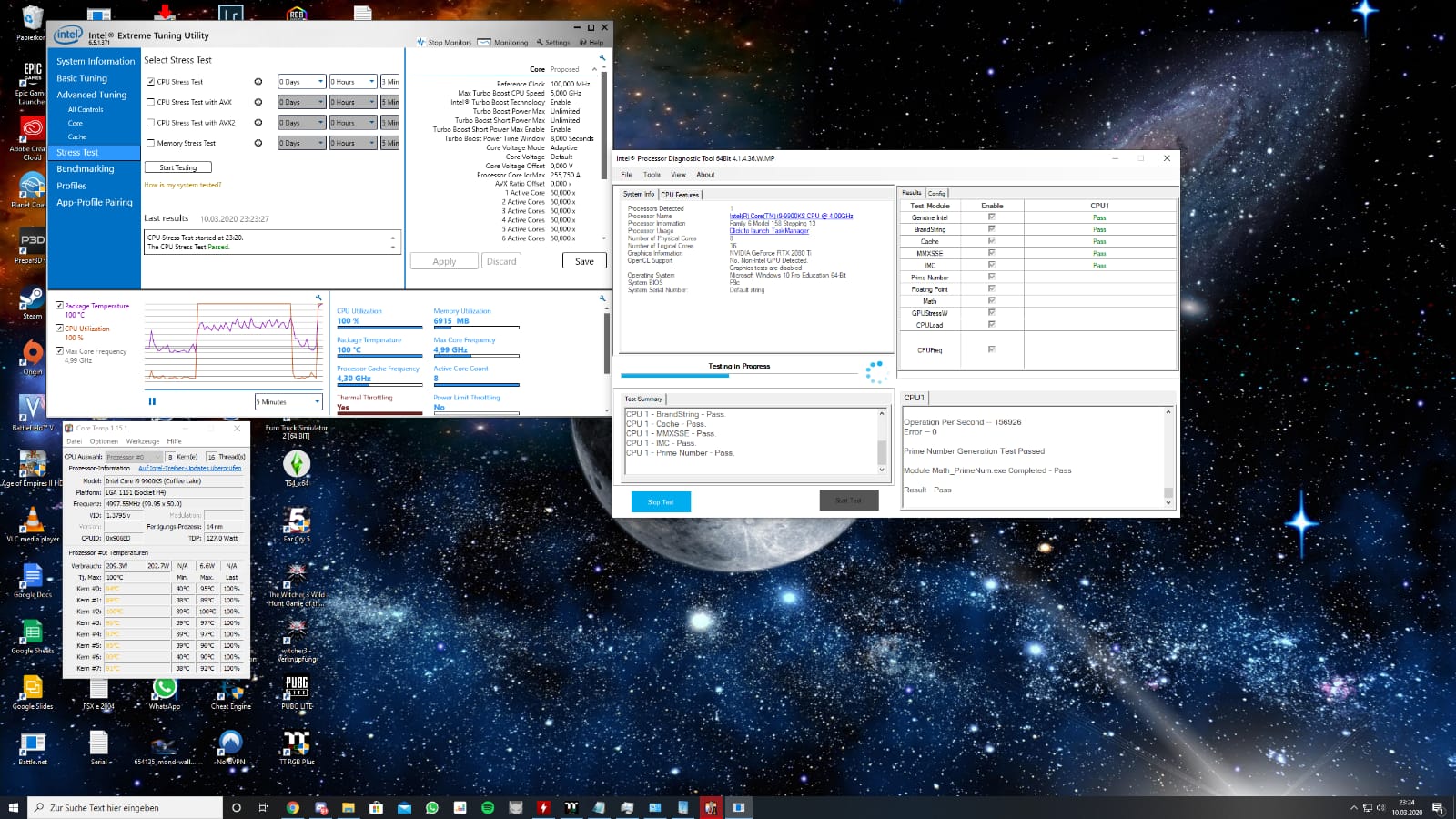Screen dimensions: 1456x819
Task: Open Google Docs desktop shortcut
Action: 32,581
